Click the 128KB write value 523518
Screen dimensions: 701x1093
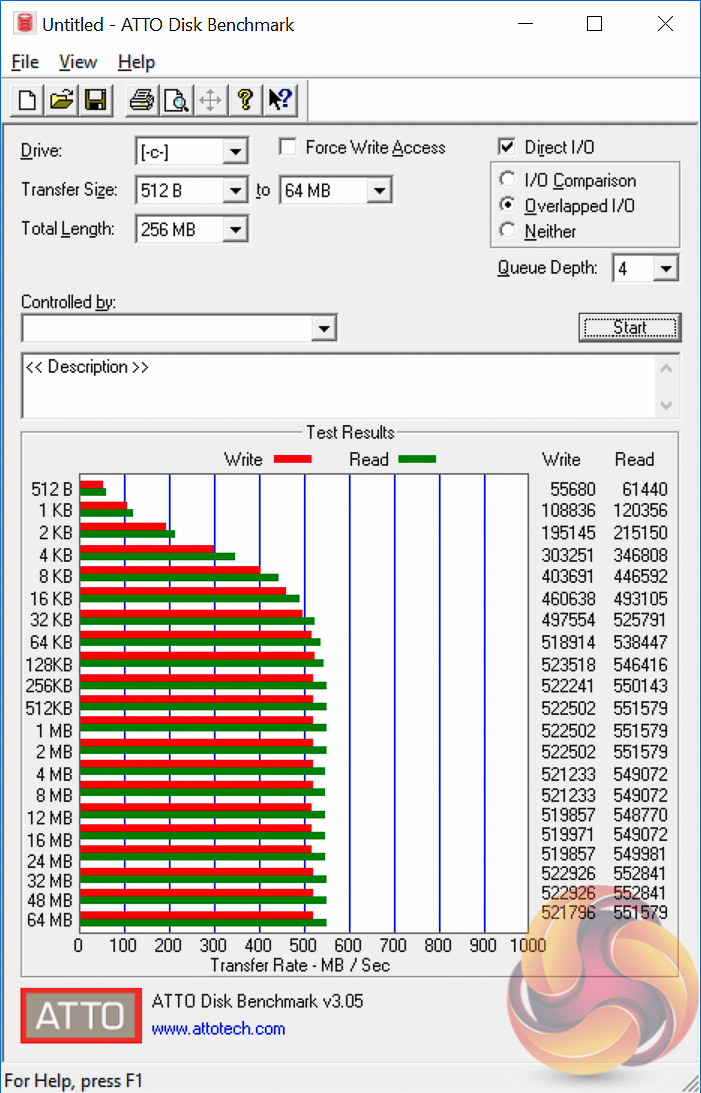[x=568, y=664]
